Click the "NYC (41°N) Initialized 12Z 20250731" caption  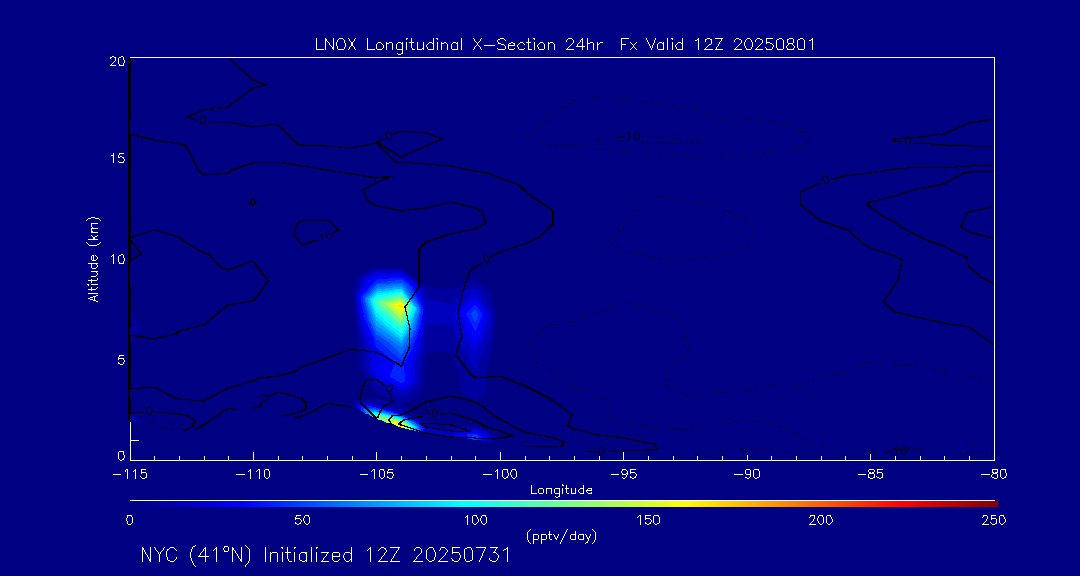325,556
